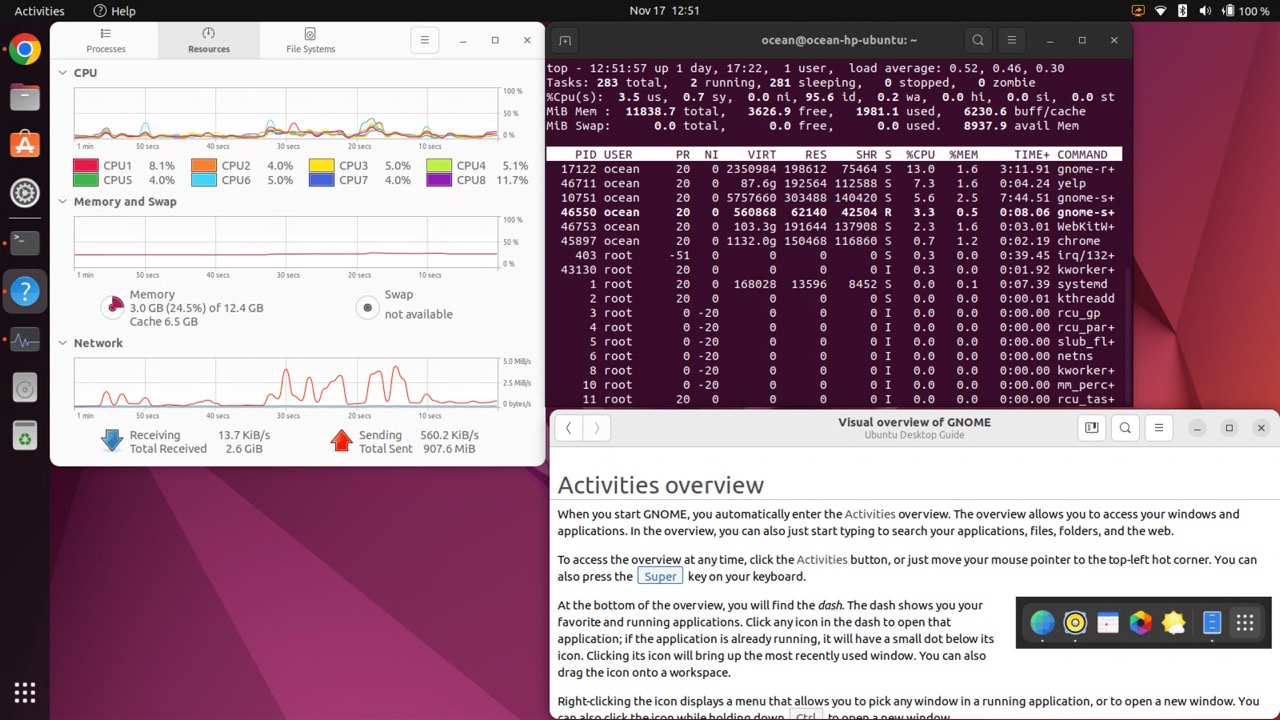This screenshot has width=1280, height=720.
Task: Change the CPU6 color swatch
Action: [x=204, y=180]
